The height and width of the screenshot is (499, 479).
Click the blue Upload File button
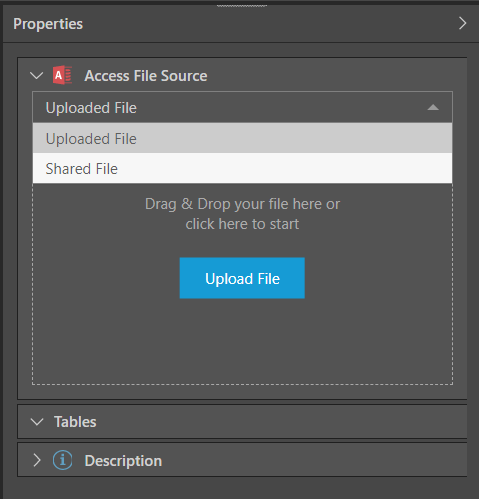tap(242, 278)
